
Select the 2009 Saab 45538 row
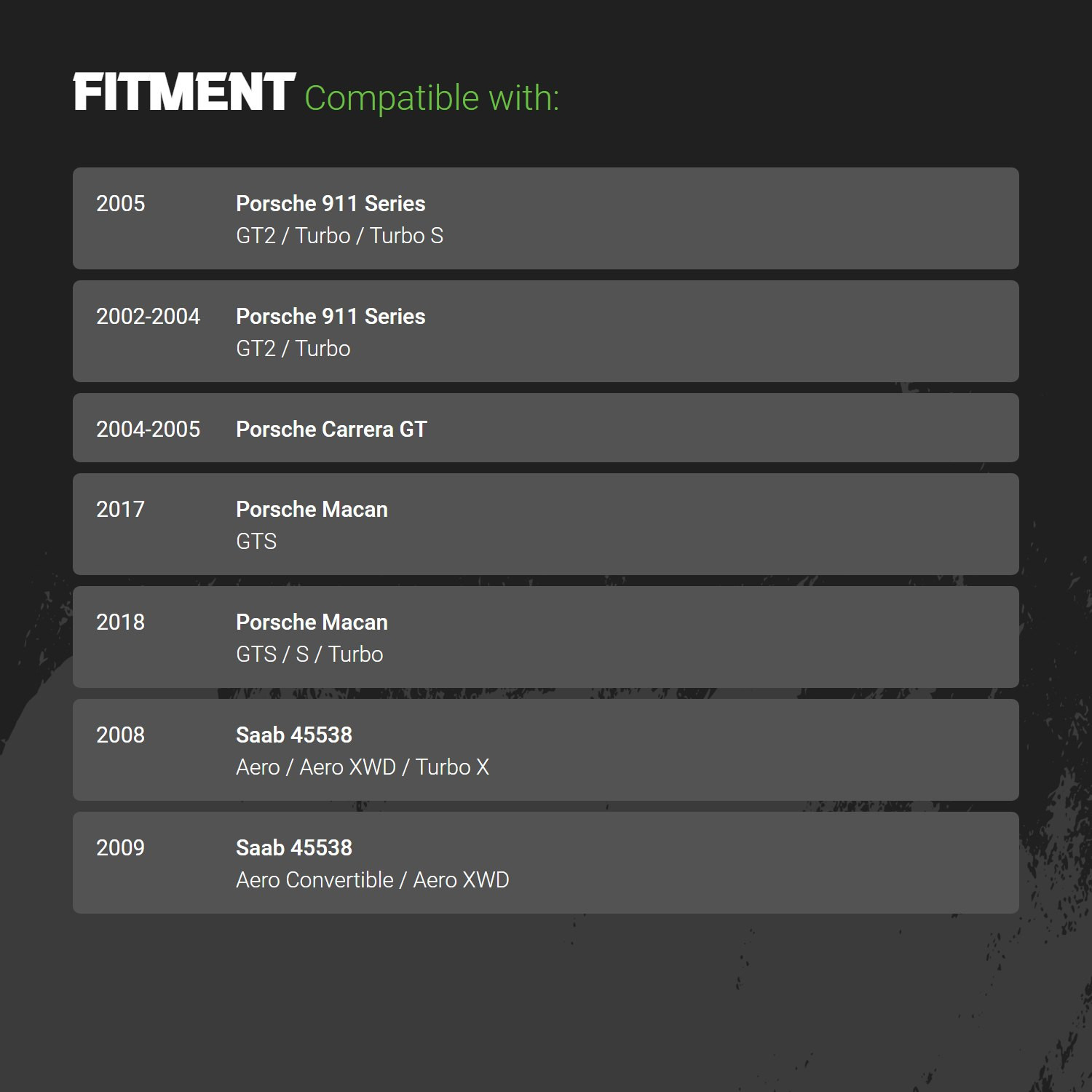coord(546,863)
